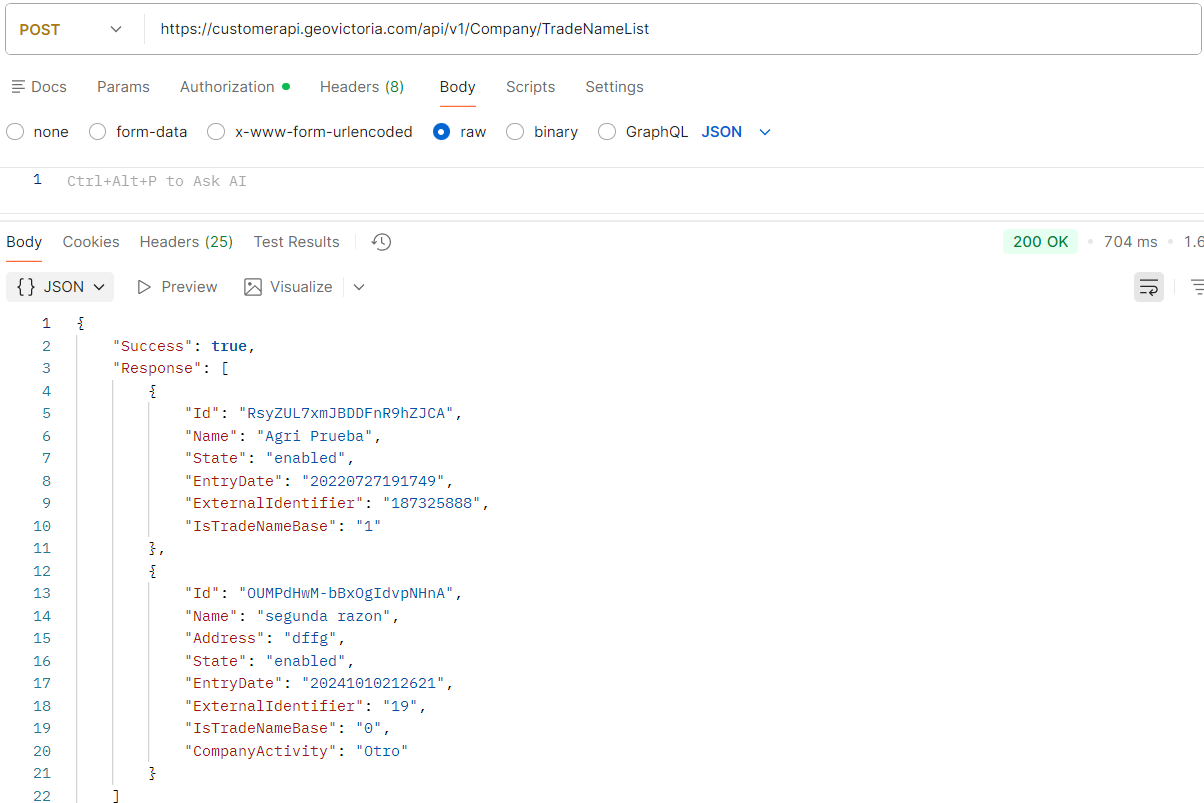Click the Docs icon in request tabs
The height and width of the screenshot is (803, 1204).
click(x=19, y=87)
